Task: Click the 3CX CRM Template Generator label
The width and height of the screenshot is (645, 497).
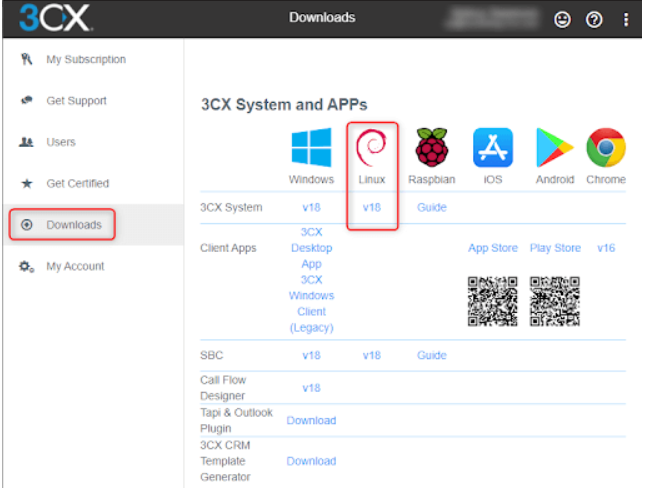Action: click(225, 461)
